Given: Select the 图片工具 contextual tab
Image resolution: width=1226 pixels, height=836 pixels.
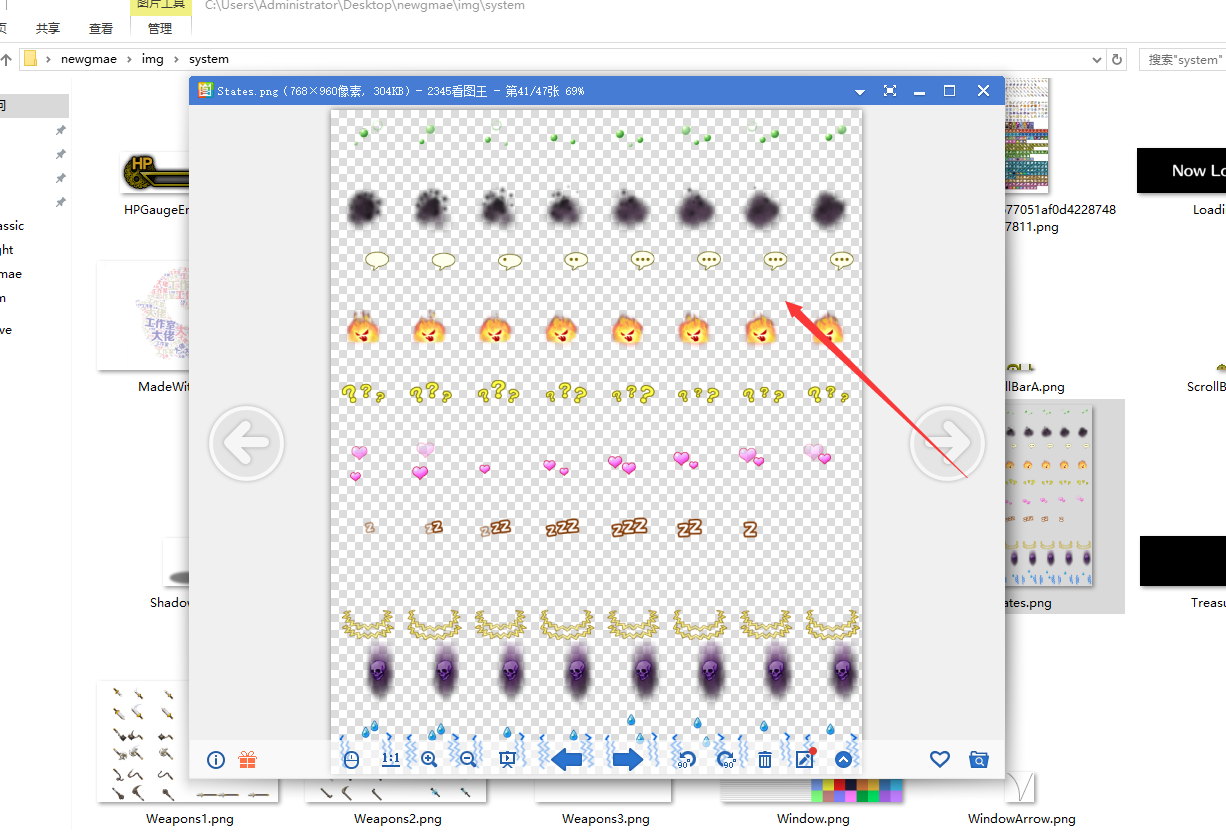Looking at the screenshot, I should (160, 6).
